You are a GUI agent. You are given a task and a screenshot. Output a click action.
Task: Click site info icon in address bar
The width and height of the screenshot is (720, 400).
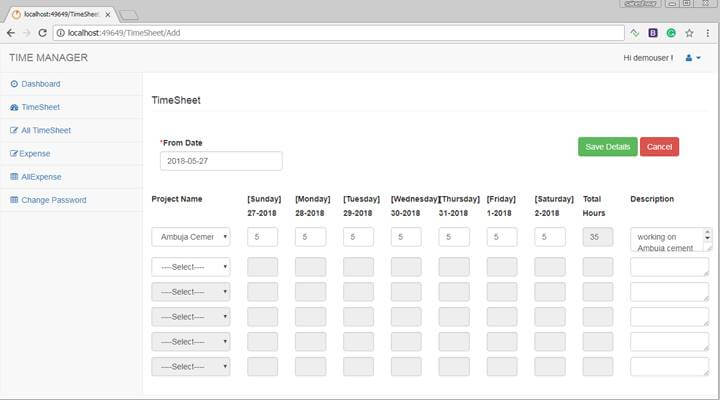pyautogui.click(x=61, y=33)
